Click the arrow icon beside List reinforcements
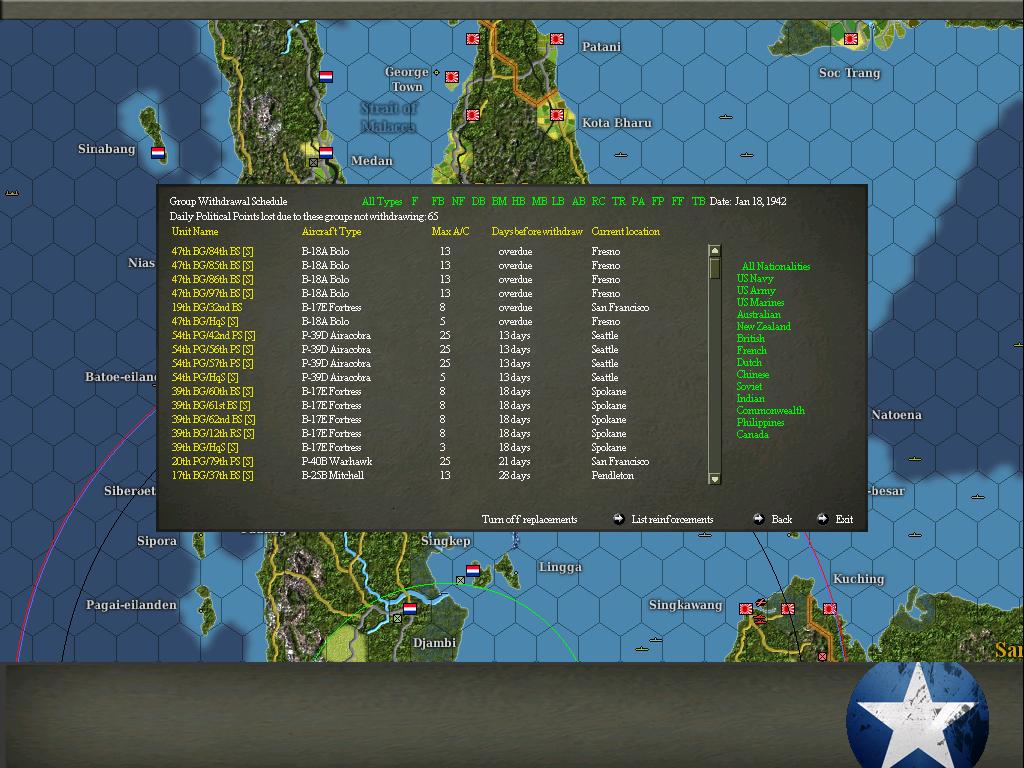Viewport: 1024px width, 768px height. 618,519
